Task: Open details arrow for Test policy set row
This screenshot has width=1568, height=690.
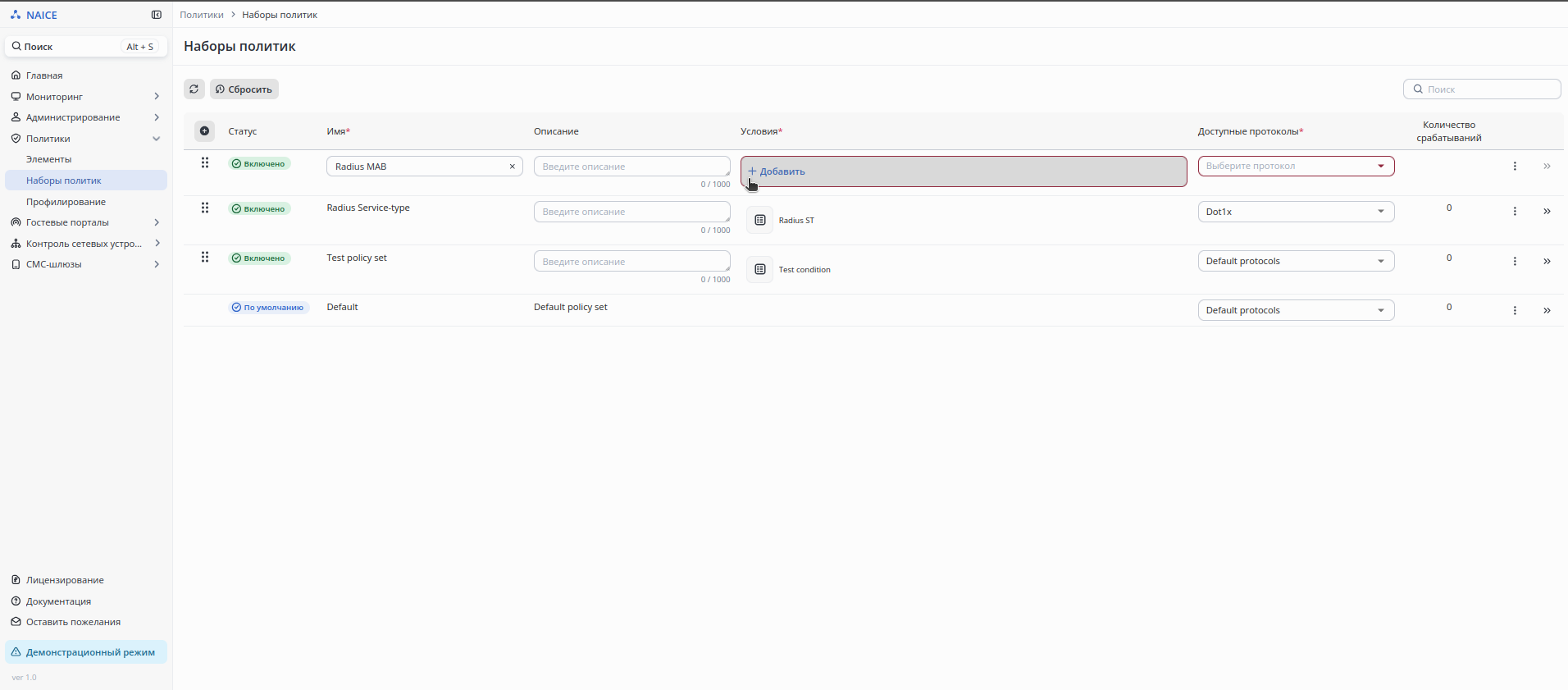Action: [x=1547, y=261]
